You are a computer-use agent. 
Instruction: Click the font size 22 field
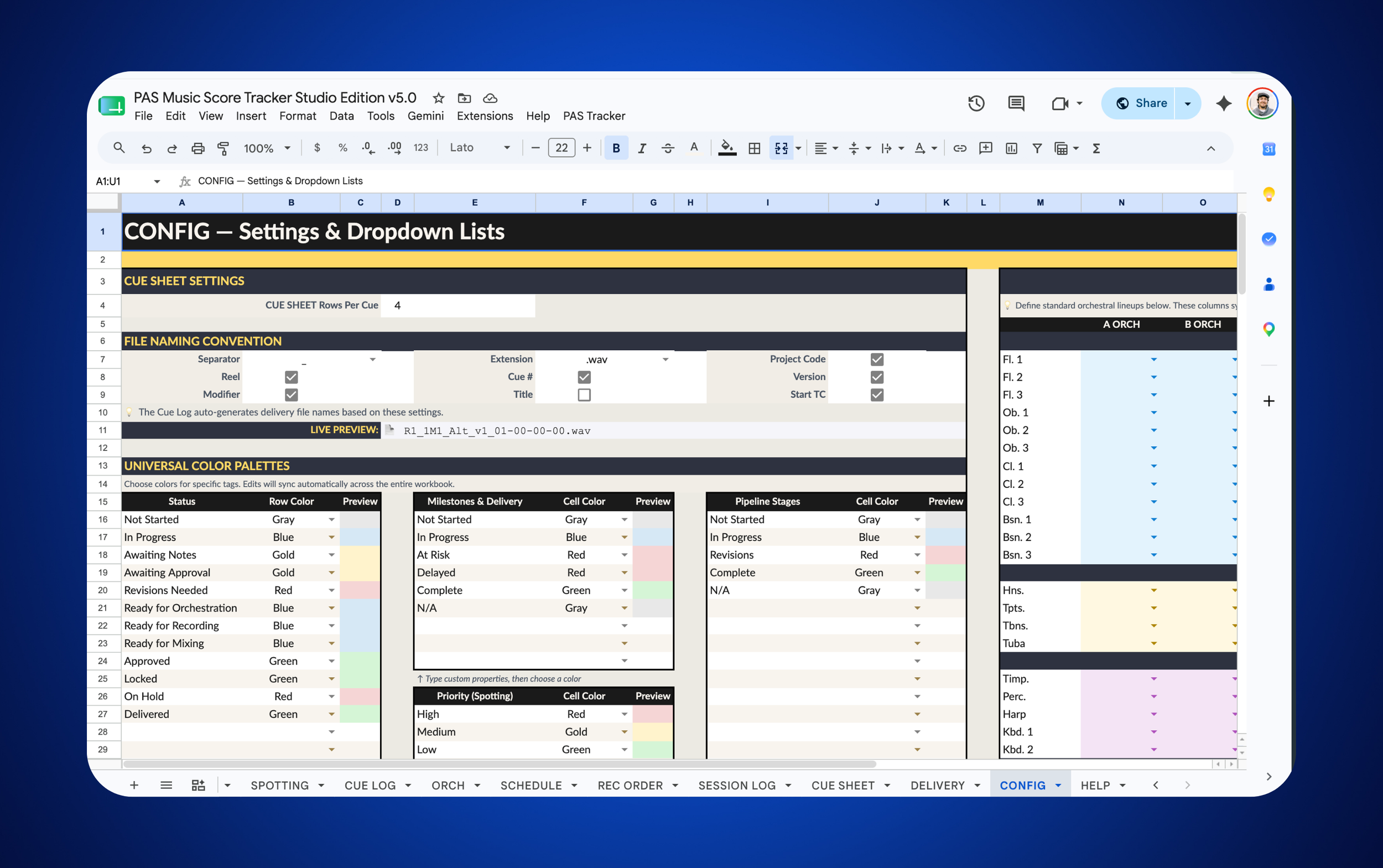pos(561,148)
